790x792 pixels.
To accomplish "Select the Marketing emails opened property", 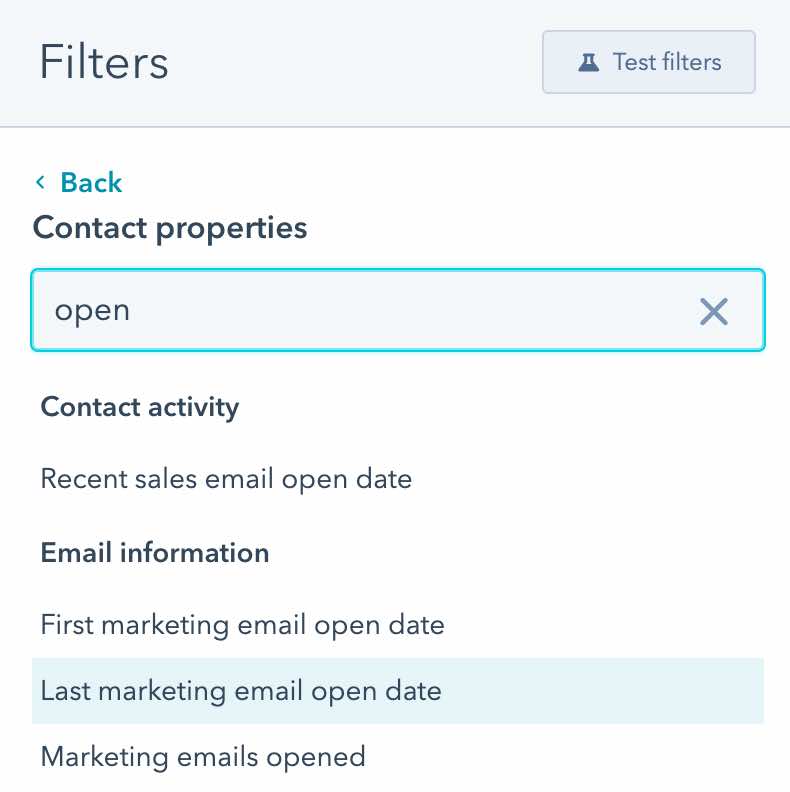I will click(203, 757).
